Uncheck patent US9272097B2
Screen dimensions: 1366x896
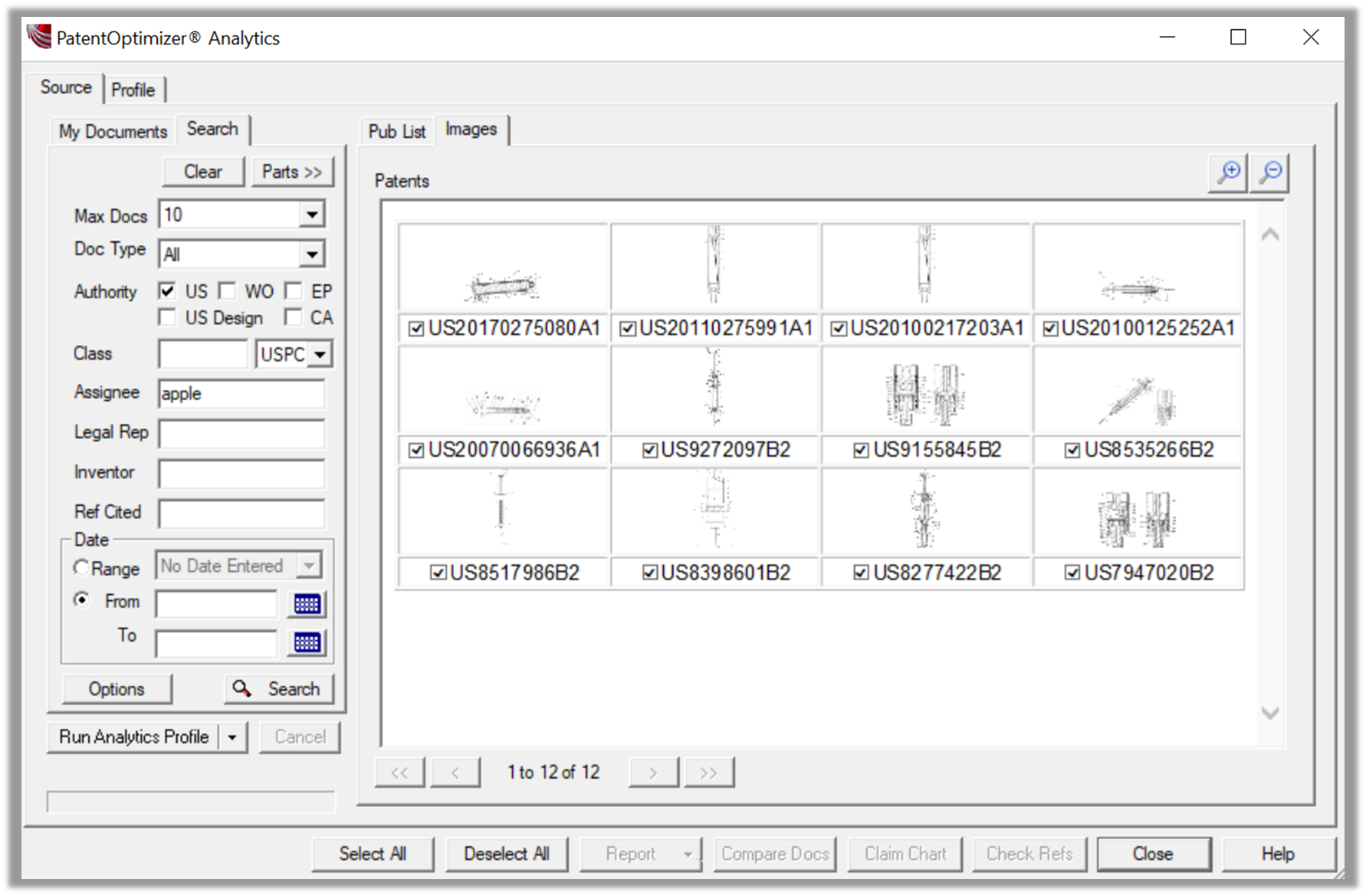pos(650,451)
